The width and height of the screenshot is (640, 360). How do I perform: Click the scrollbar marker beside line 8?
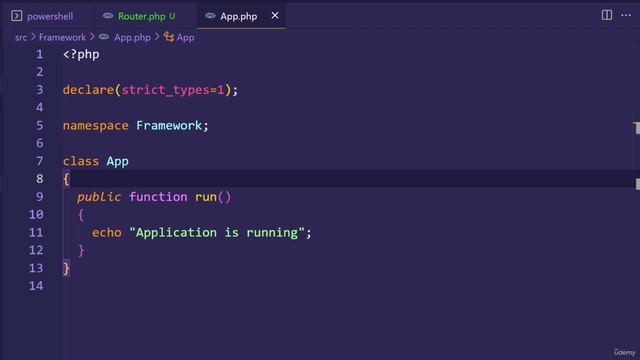637,184
